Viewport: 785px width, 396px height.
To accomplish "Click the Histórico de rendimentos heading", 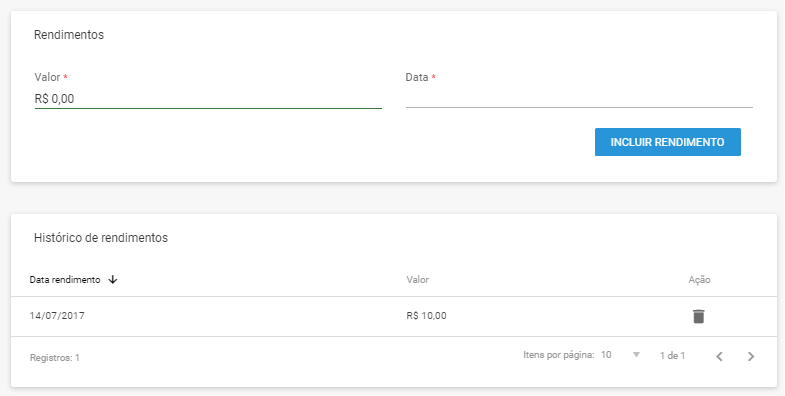I will tap(101, 238).
